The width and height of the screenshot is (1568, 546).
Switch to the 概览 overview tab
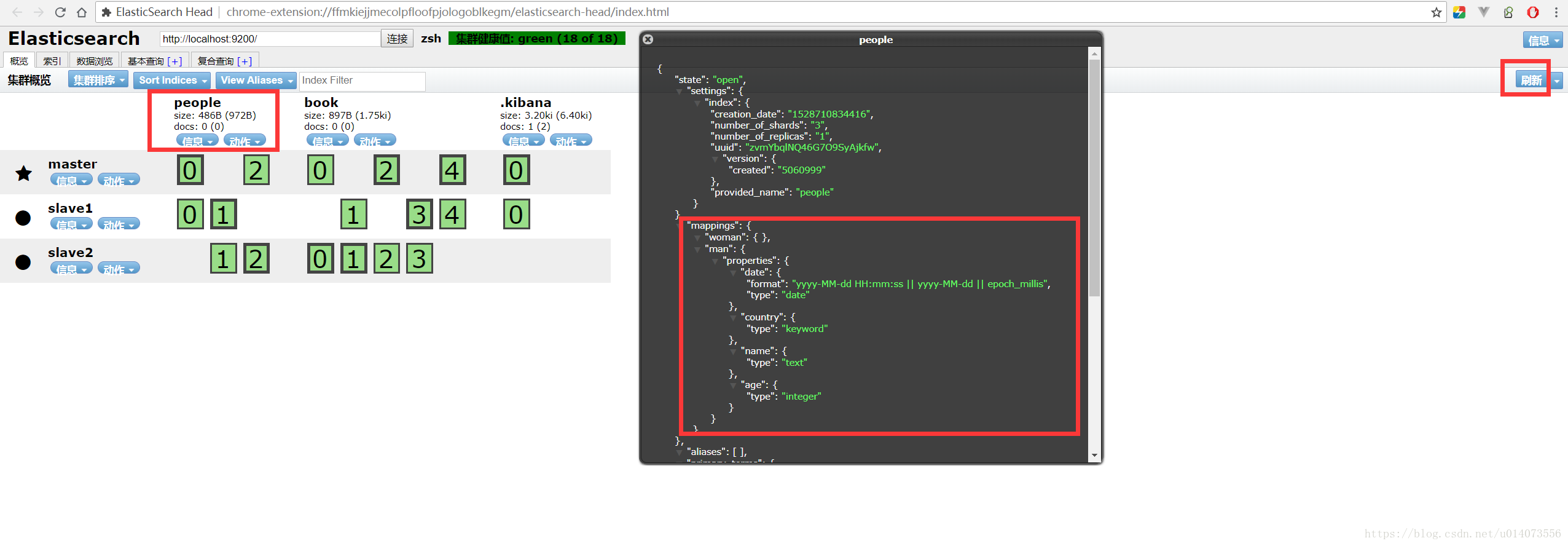19,61
